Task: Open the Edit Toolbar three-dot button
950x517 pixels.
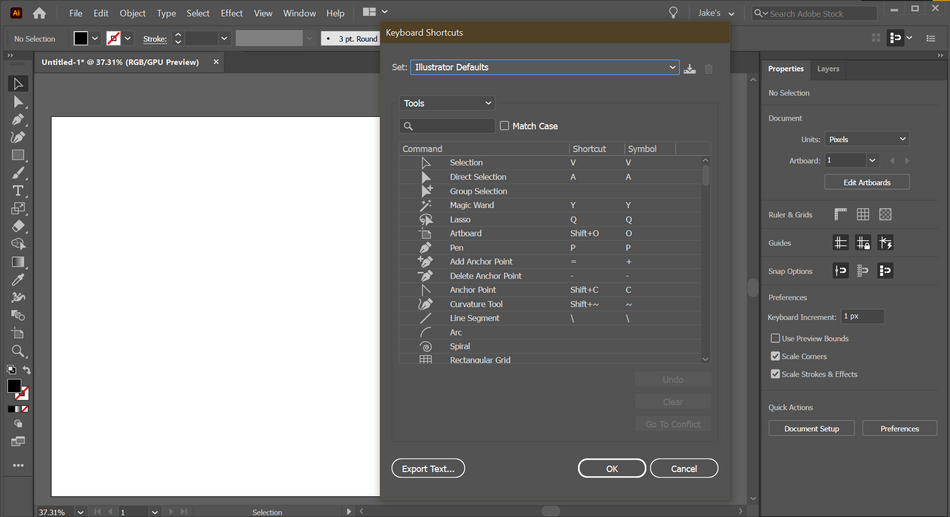Action: tap(18, 465)
